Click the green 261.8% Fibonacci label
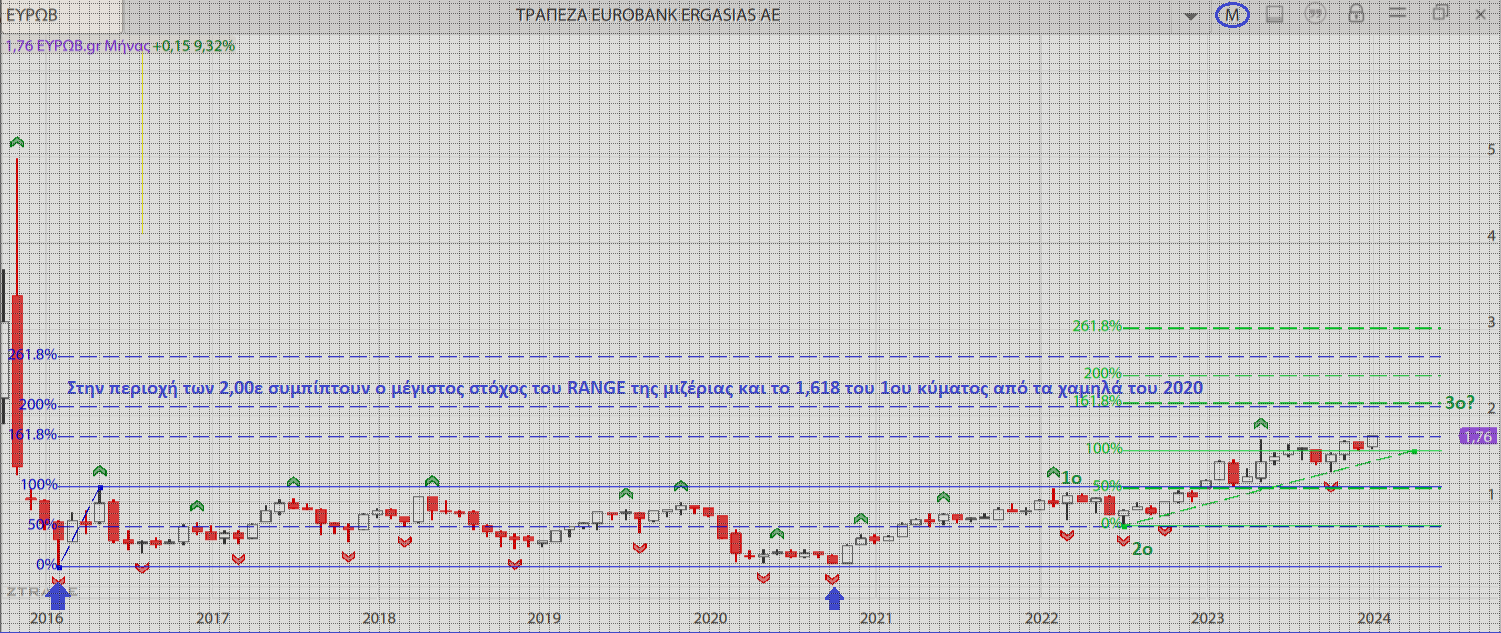Screen dimensions: 1501x633 pos(1097,326)
